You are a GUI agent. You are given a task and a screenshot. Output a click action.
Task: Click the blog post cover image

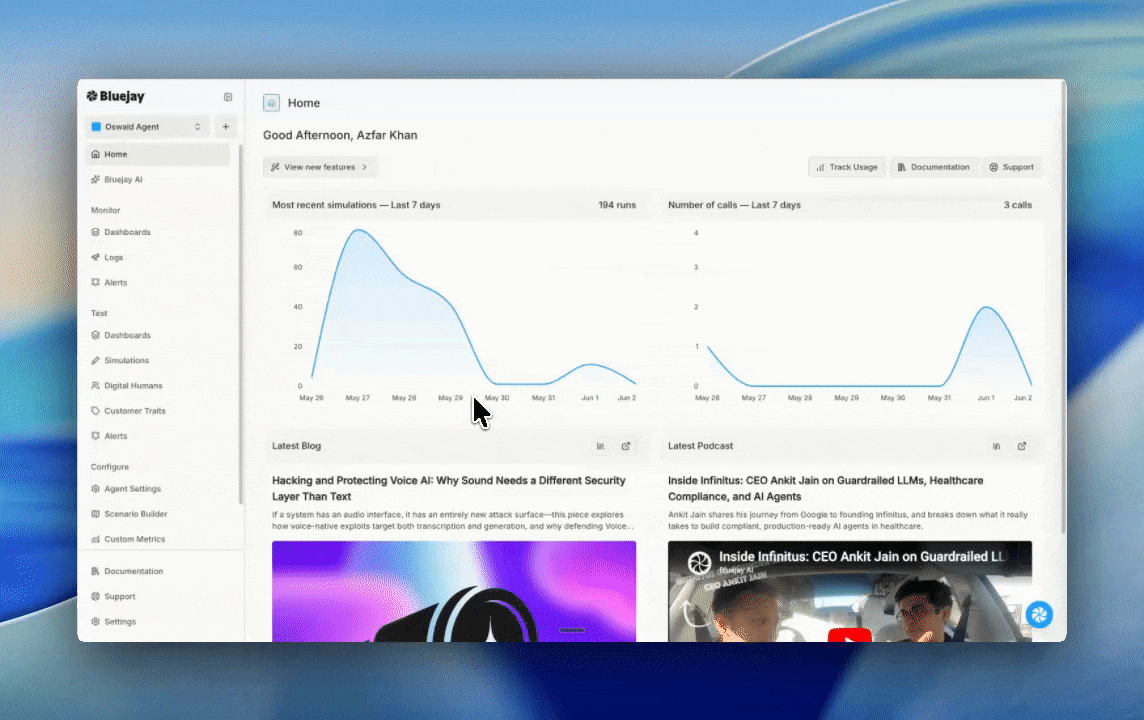pos(454,592)
